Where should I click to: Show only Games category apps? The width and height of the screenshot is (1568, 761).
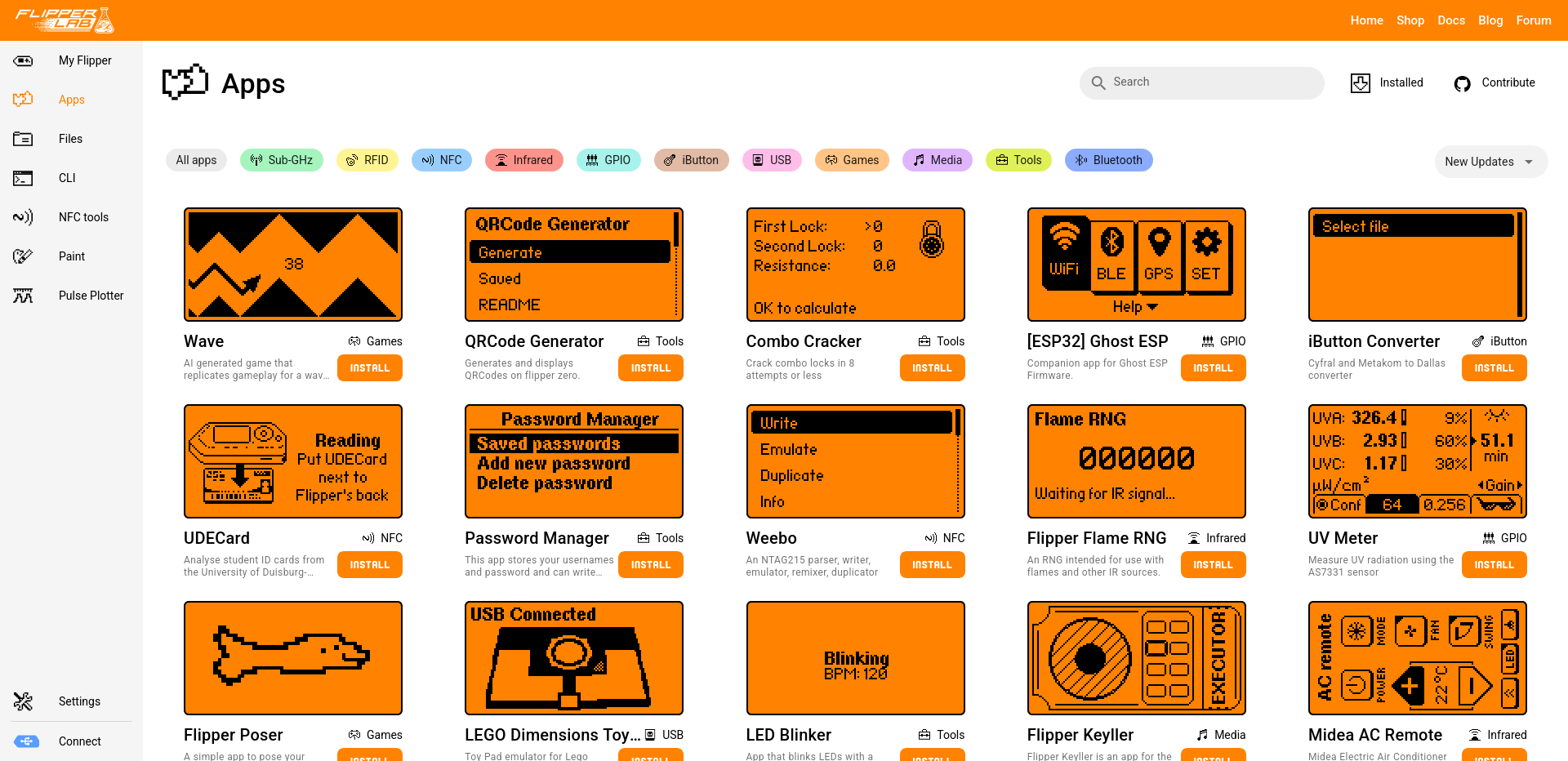[852, 160]
